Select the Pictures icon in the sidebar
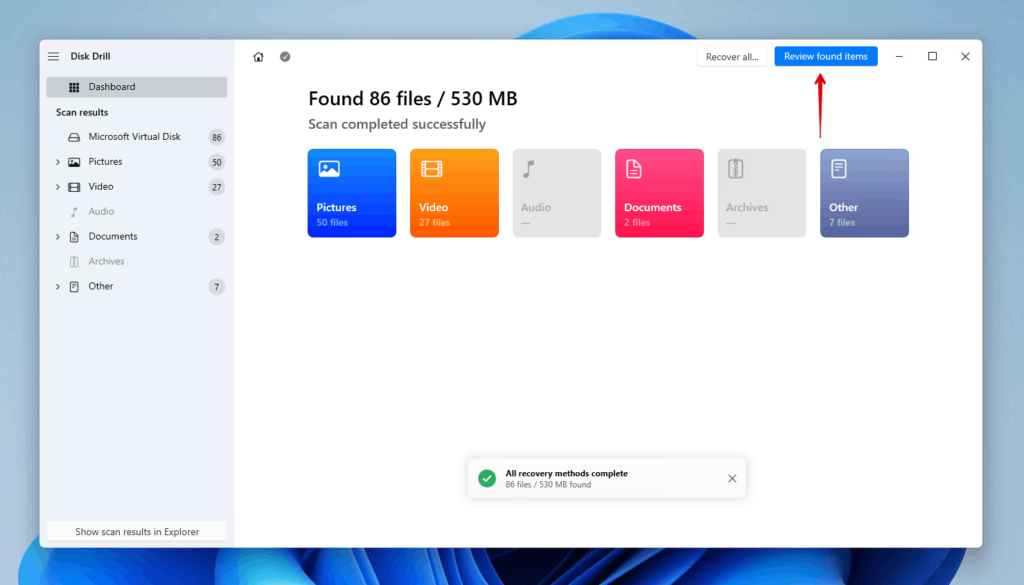Viewport: 1024px width, 585px height. click(74, 161)
